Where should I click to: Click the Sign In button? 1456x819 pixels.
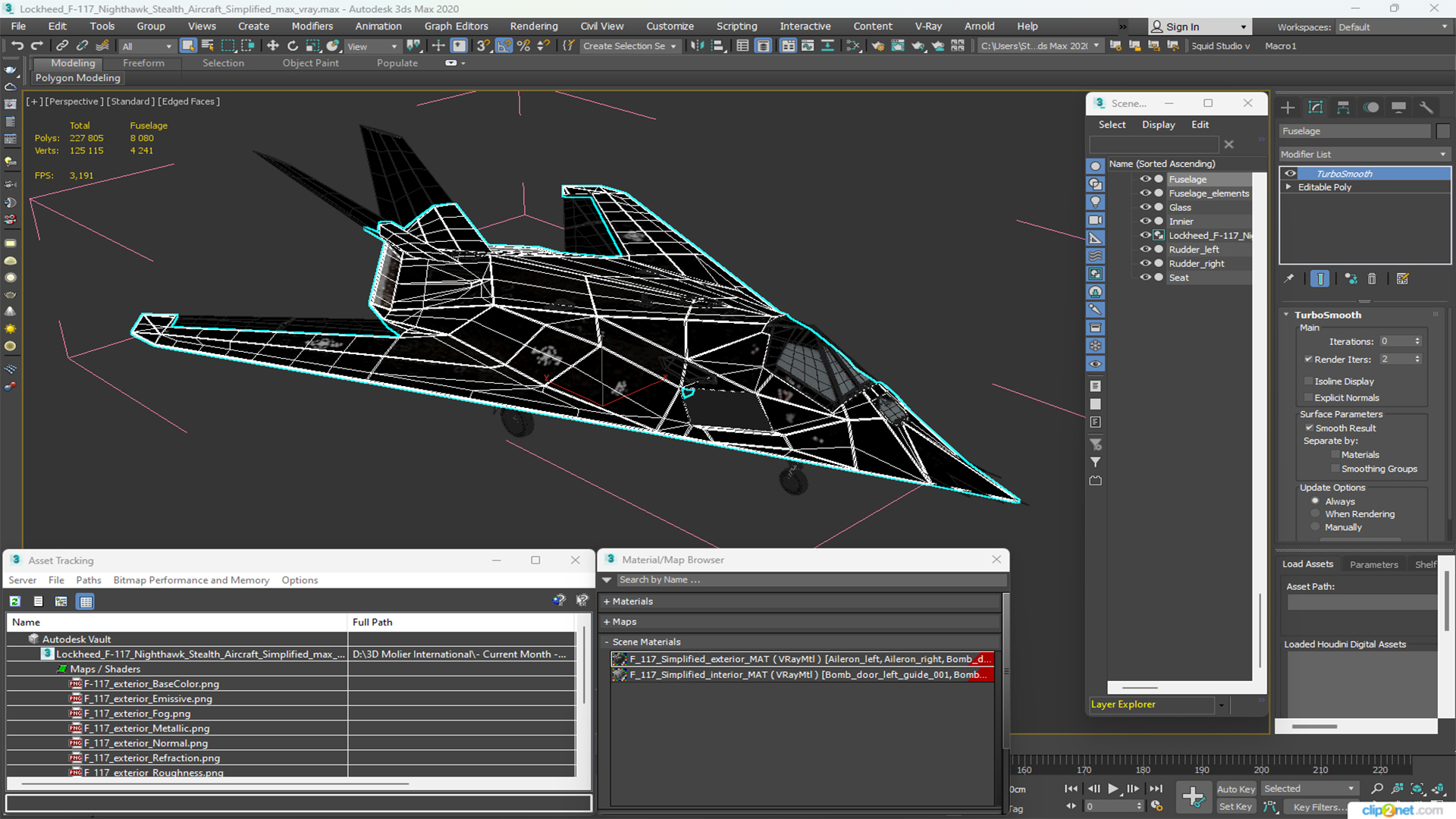[x=1199, y=27]
